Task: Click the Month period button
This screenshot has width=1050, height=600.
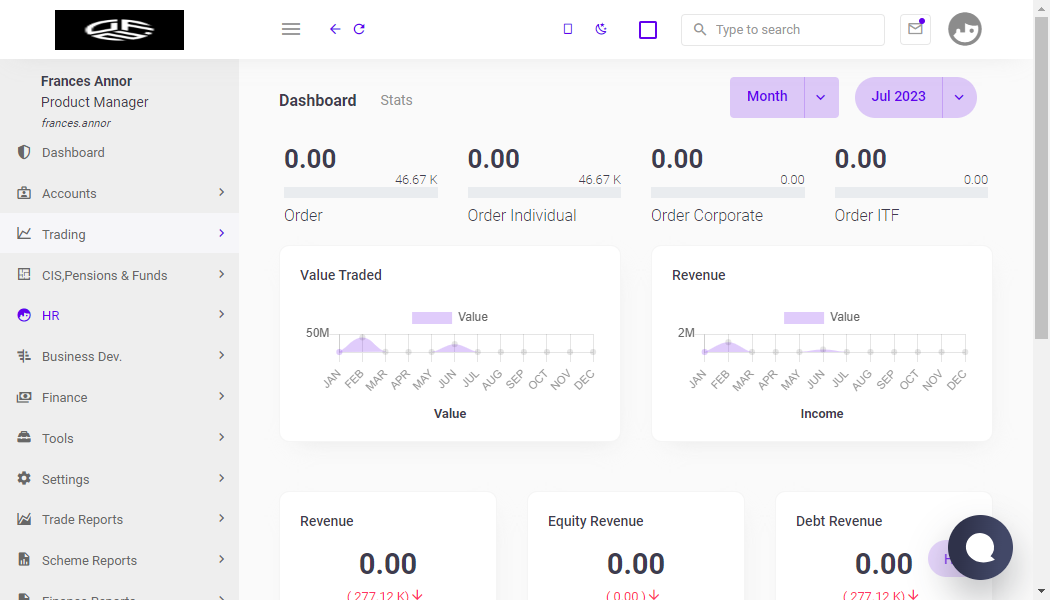Action: click(x=767, y=97)
